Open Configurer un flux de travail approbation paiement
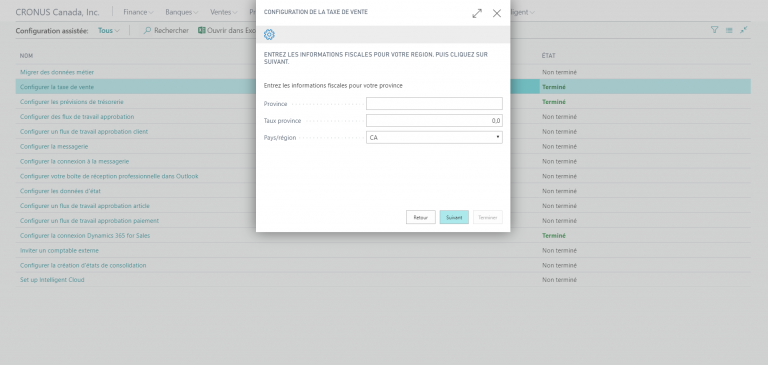This screenshot has width=768, height=365. tap(89, 220)
